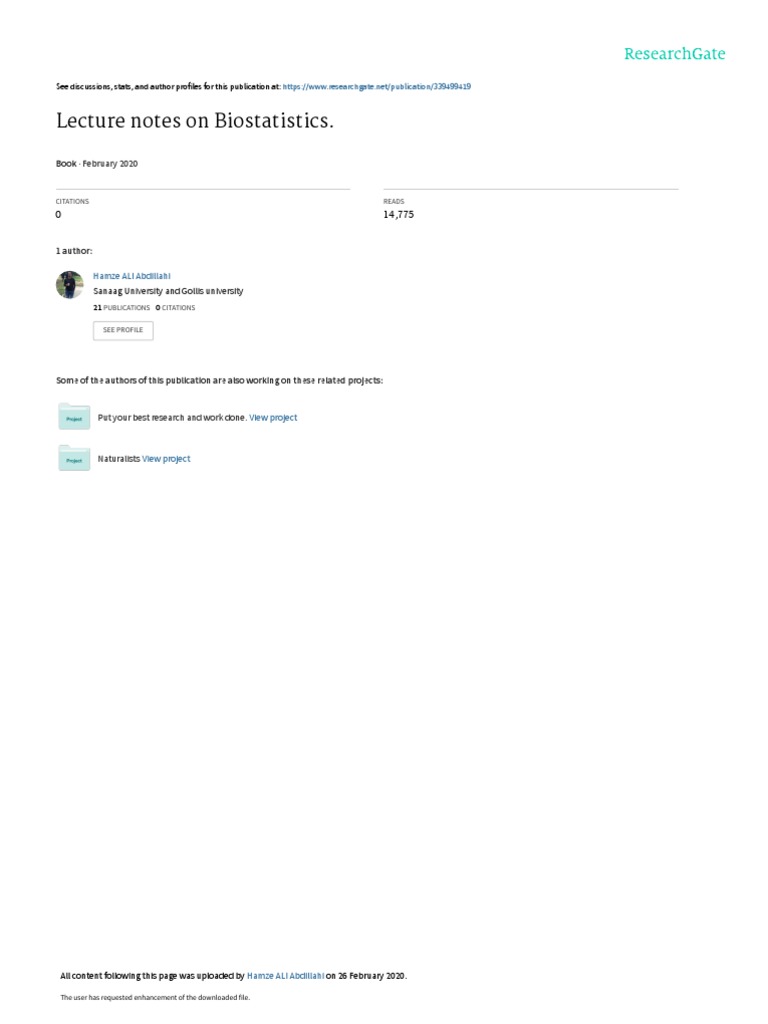The image size is (768, 1024).
Task: Open Hamze ALI Abdillahi author name link
Action: click(x=131, y=276)
